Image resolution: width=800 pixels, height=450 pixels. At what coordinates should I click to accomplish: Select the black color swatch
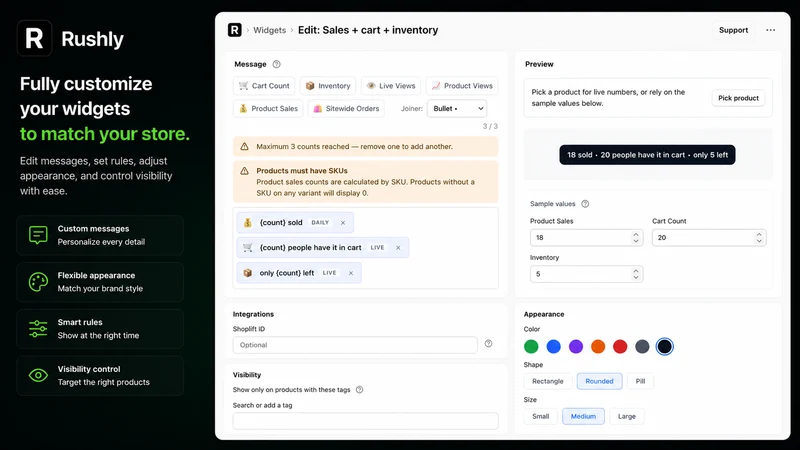coord(664,347)
